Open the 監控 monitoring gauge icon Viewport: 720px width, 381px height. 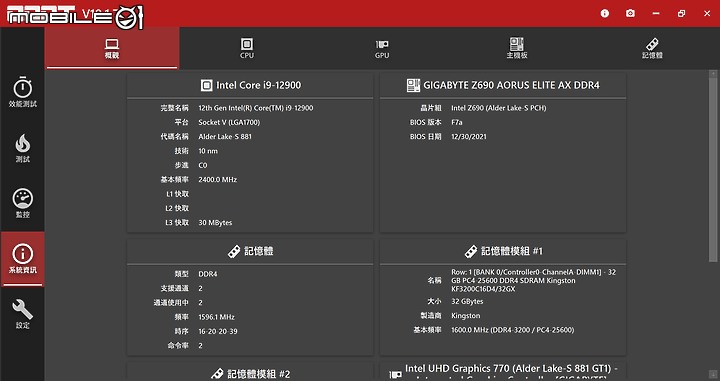(x=22, y=199)
